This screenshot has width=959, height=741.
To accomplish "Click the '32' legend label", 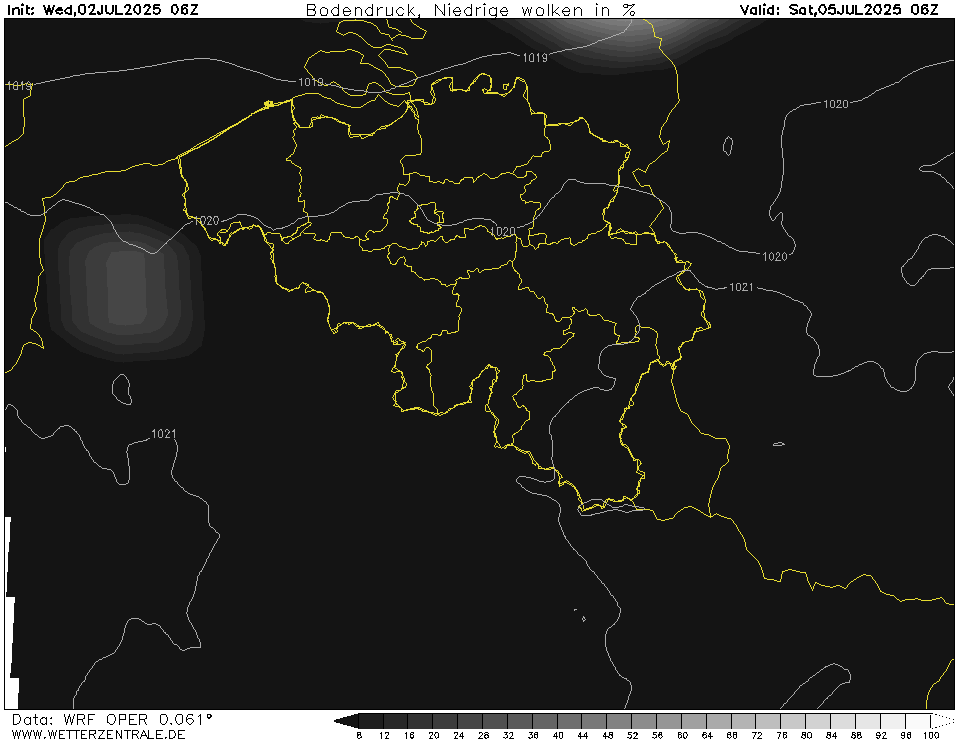I will (508, 735).
